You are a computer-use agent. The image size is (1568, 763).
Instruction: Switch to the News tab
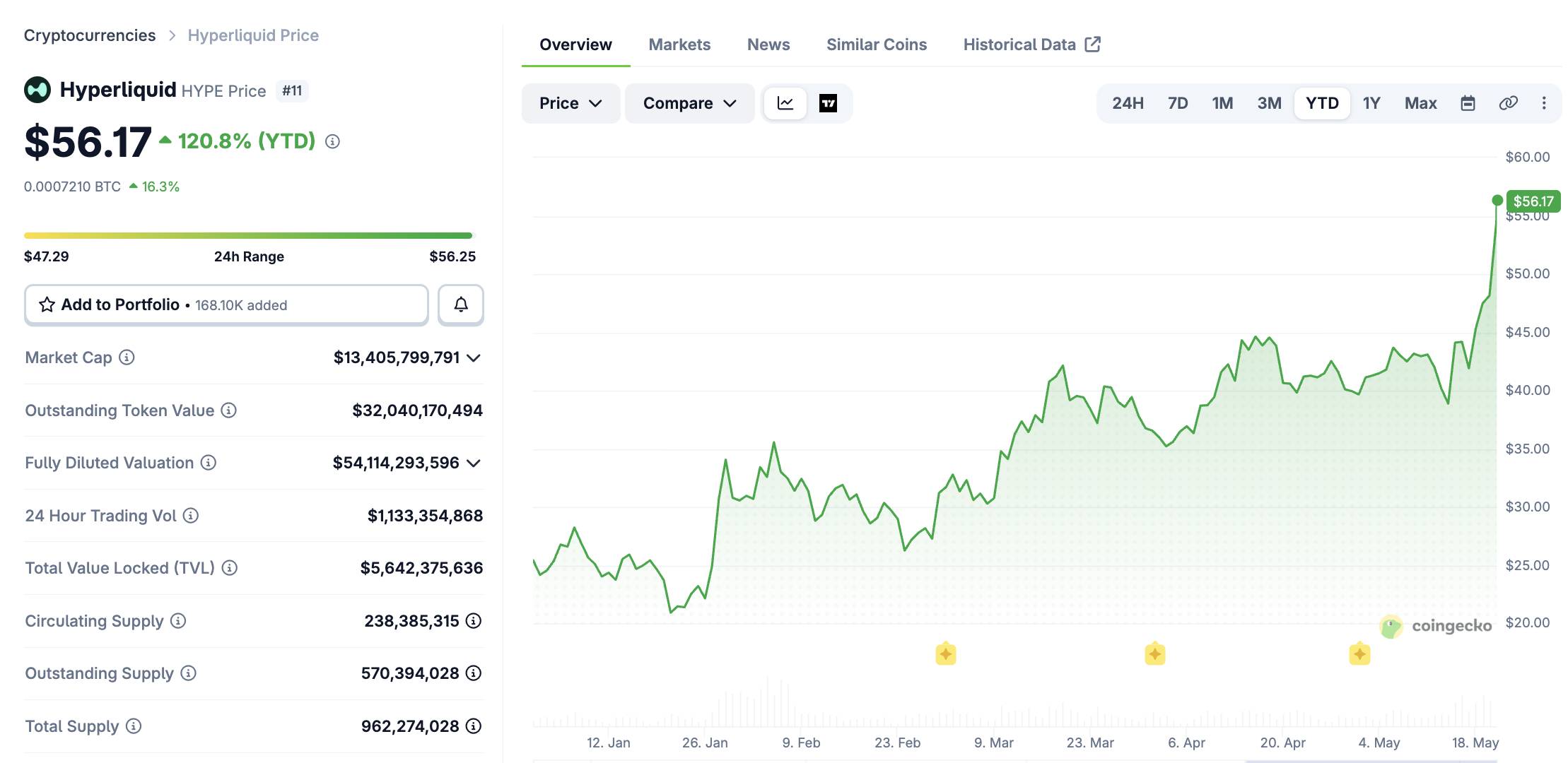point(768,45)
